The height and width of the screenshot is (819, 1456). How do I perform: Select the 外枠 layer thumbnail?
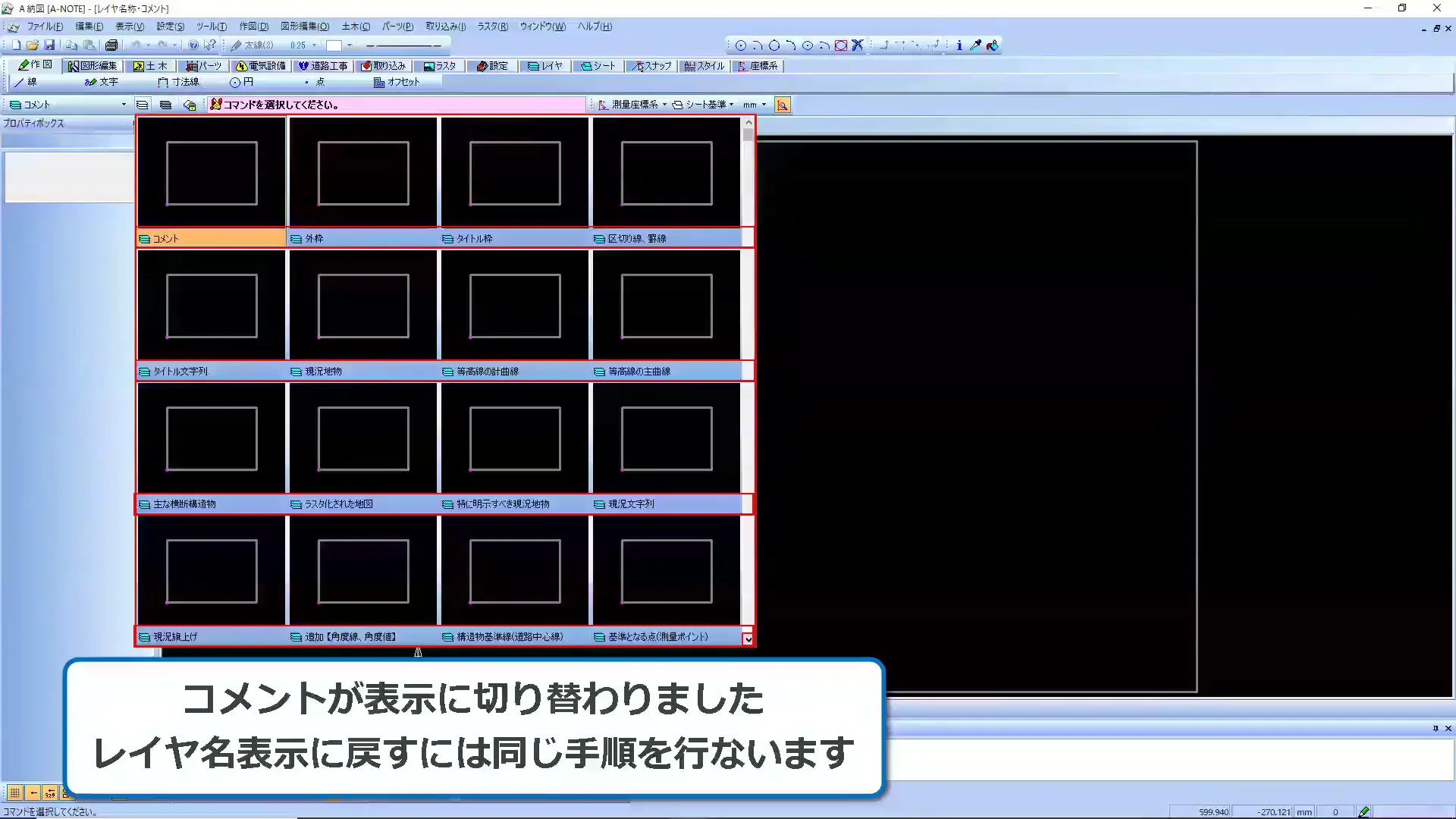362,172
